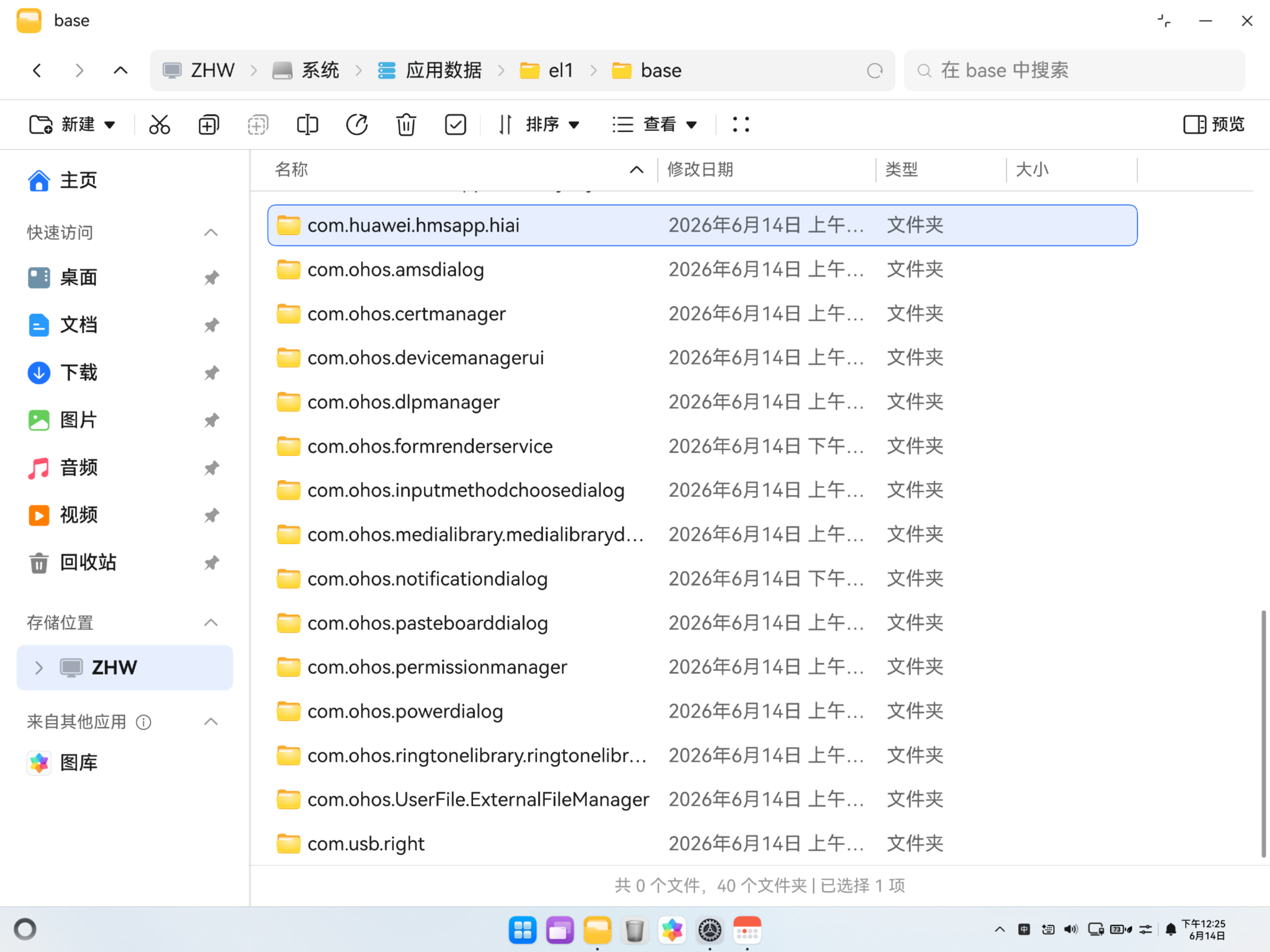The width and height of the screenshot is (1270, 952).
Task: Collapse the 存储位置 section
Action: pyautogui.click(x=211, y=623)
